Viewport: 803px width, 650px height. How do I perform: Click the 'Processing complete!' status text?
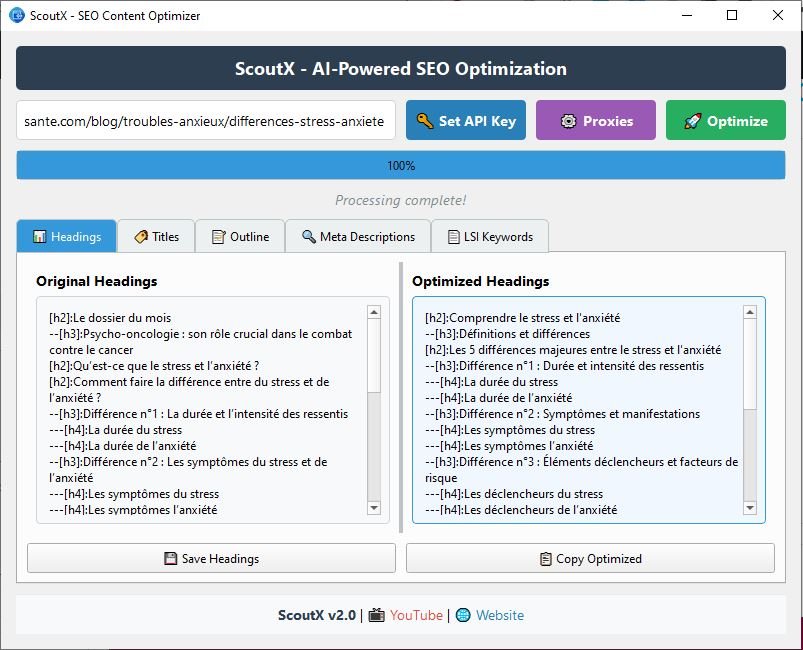pyautogui.click(x=401, y=200)
